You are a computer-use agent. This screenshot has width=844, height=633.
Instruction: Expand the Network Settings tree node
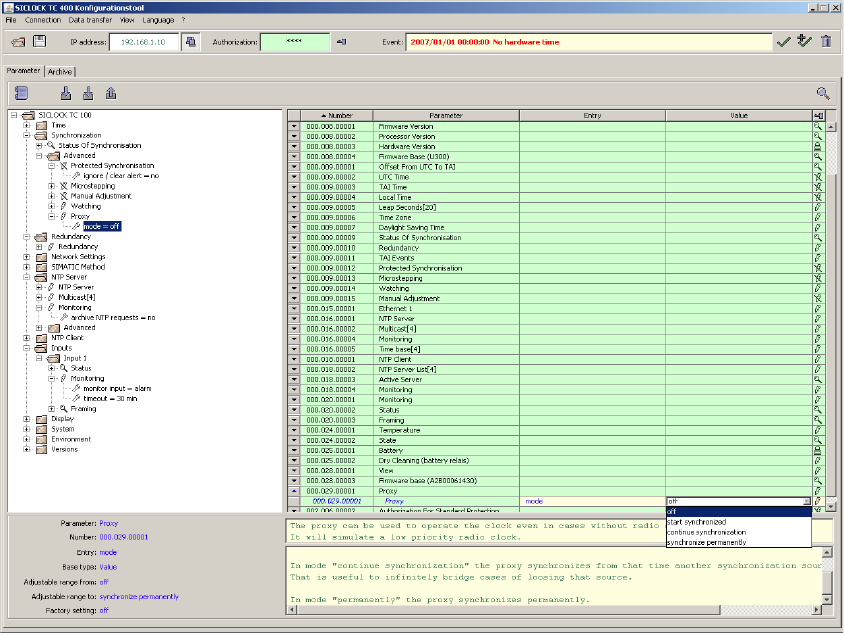click(27, 256)
